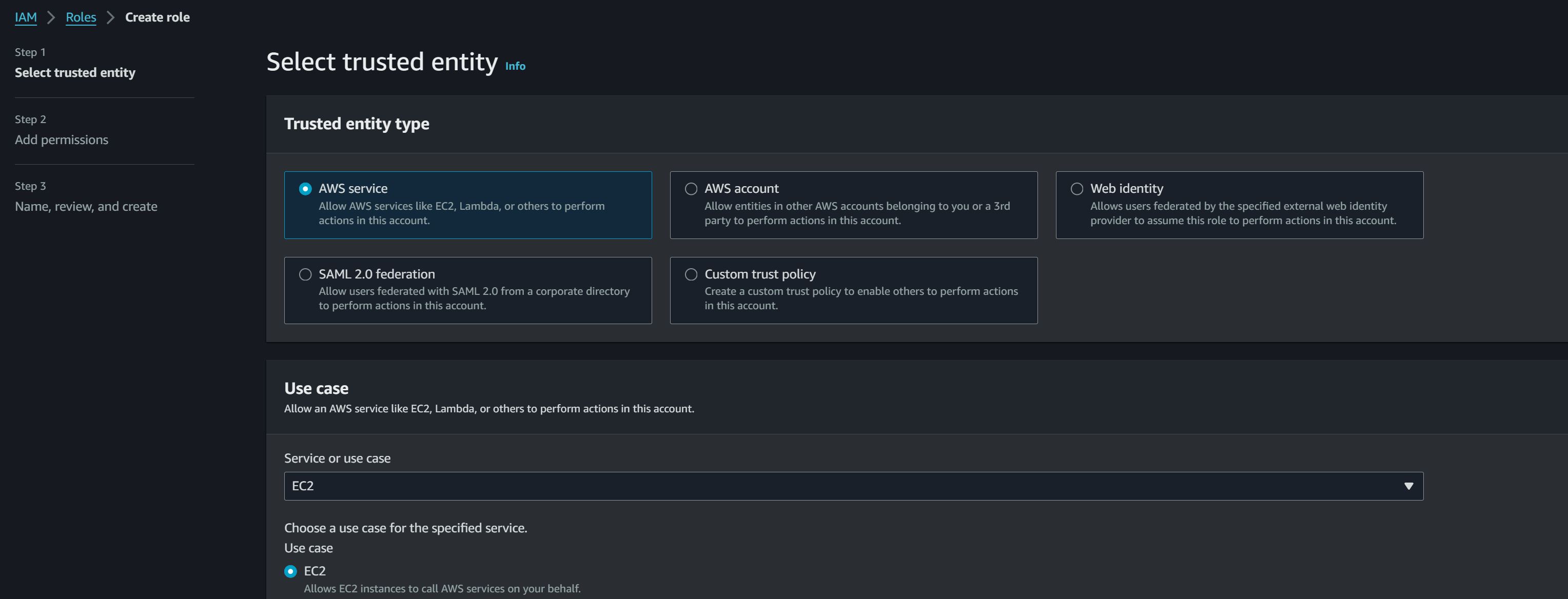Click the 'Service or use case' label
The image size is (1568, 599).
337,458
